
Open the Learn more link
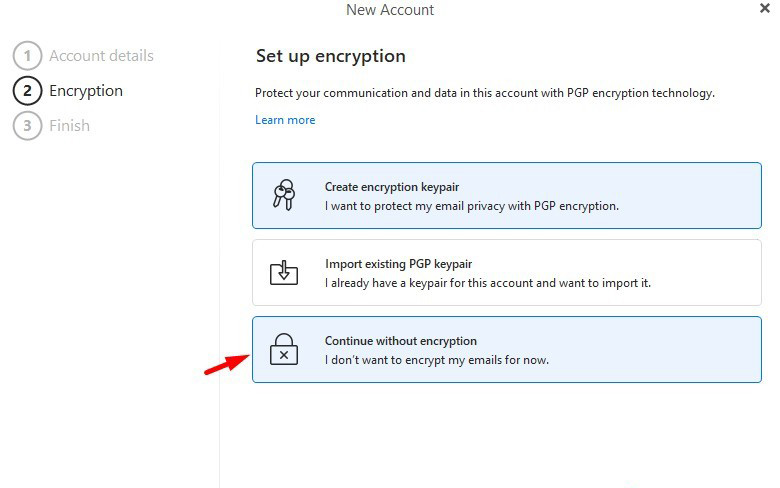tap(285, 120)
